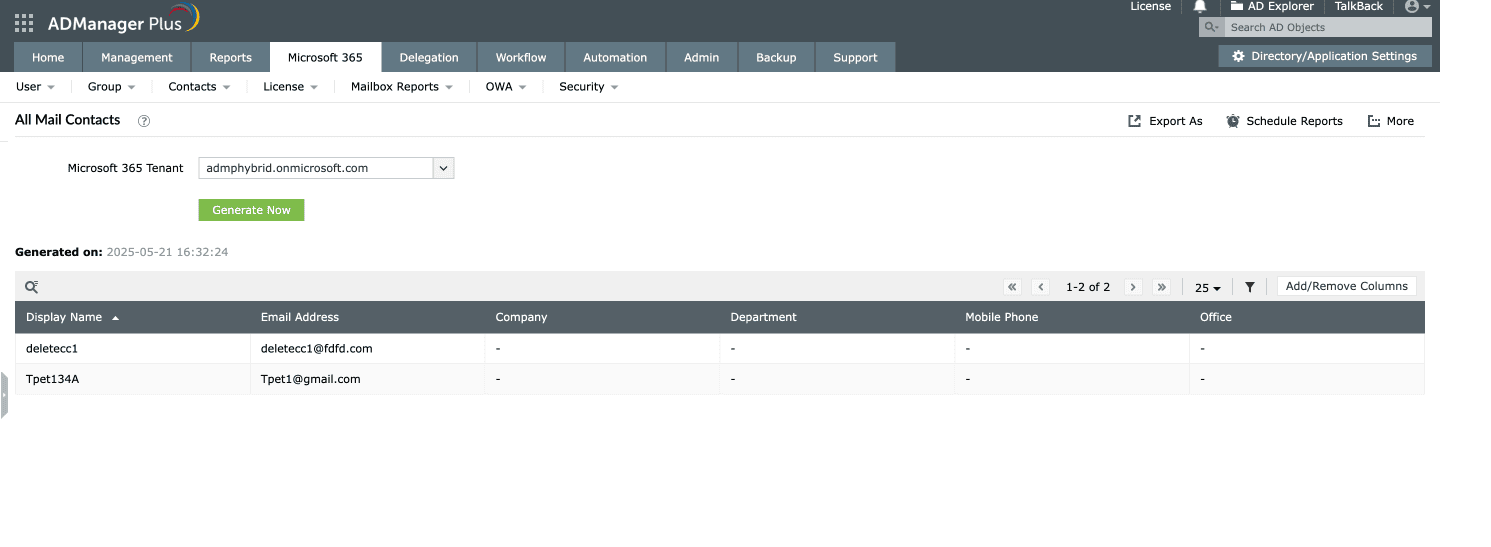
Task: Click the table search magnifier icon
Action: 32,287
